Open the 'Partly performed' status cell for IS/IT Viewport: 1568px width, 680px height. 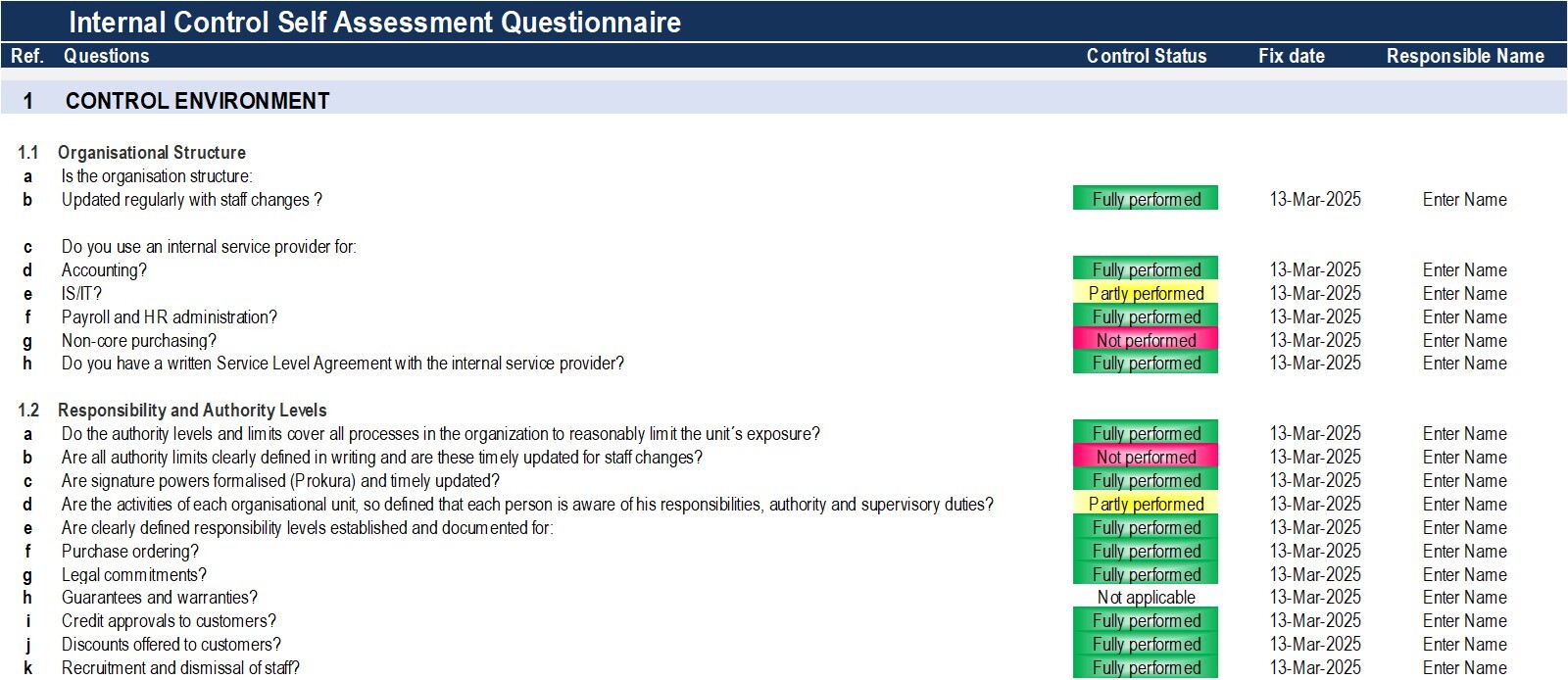[x=1146, y=293]
